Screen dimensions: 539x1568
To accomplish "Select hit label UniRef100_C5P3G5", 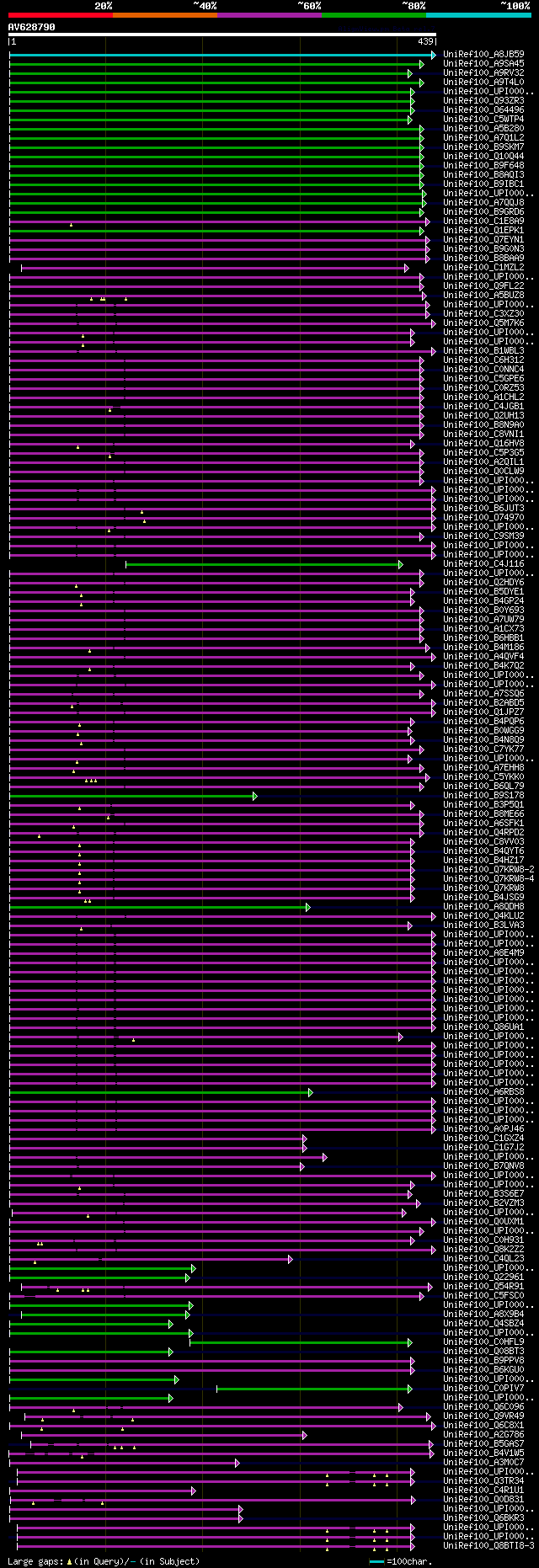I will 483,453.
